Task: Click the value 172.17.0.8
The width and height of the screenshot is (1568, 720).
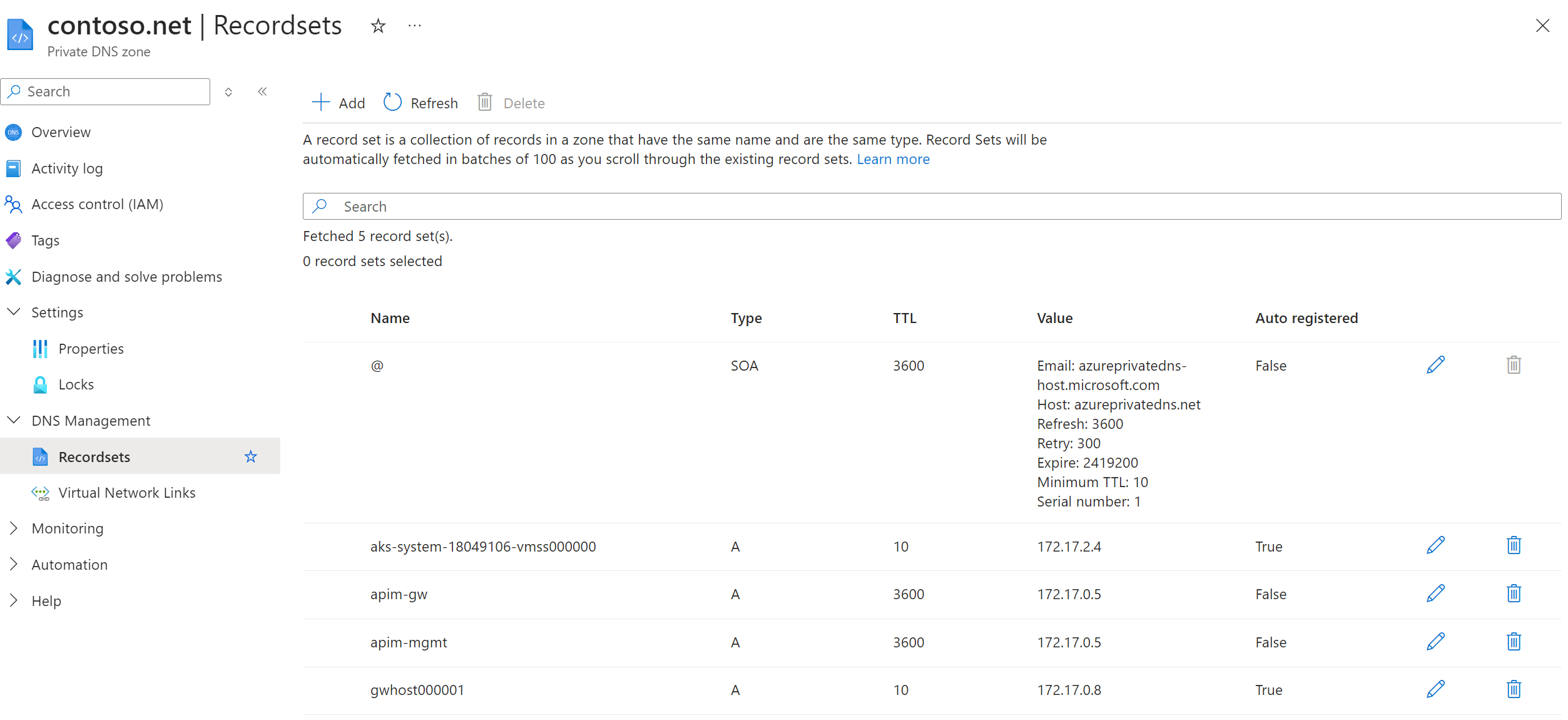Action: pyautogui.click(x=1069, y=690)
